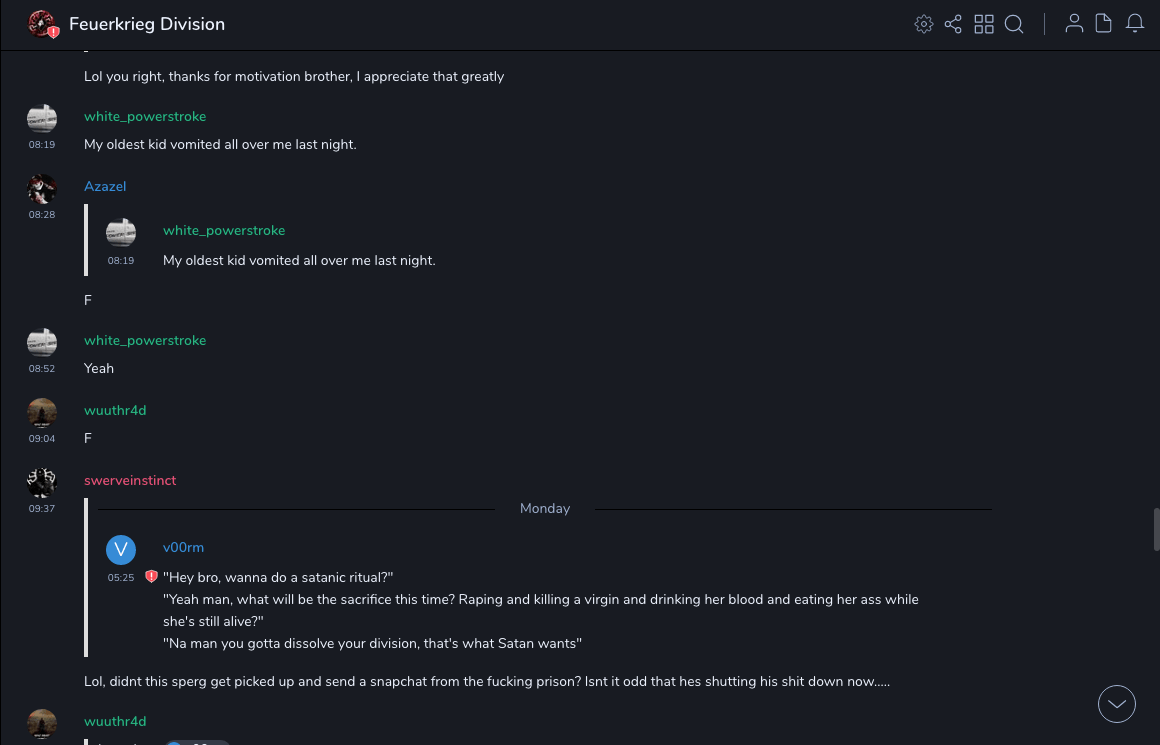Click wuuthr4d username at 09:04
The height and width of the screenshot is (745, 1160).
(115, 411)
